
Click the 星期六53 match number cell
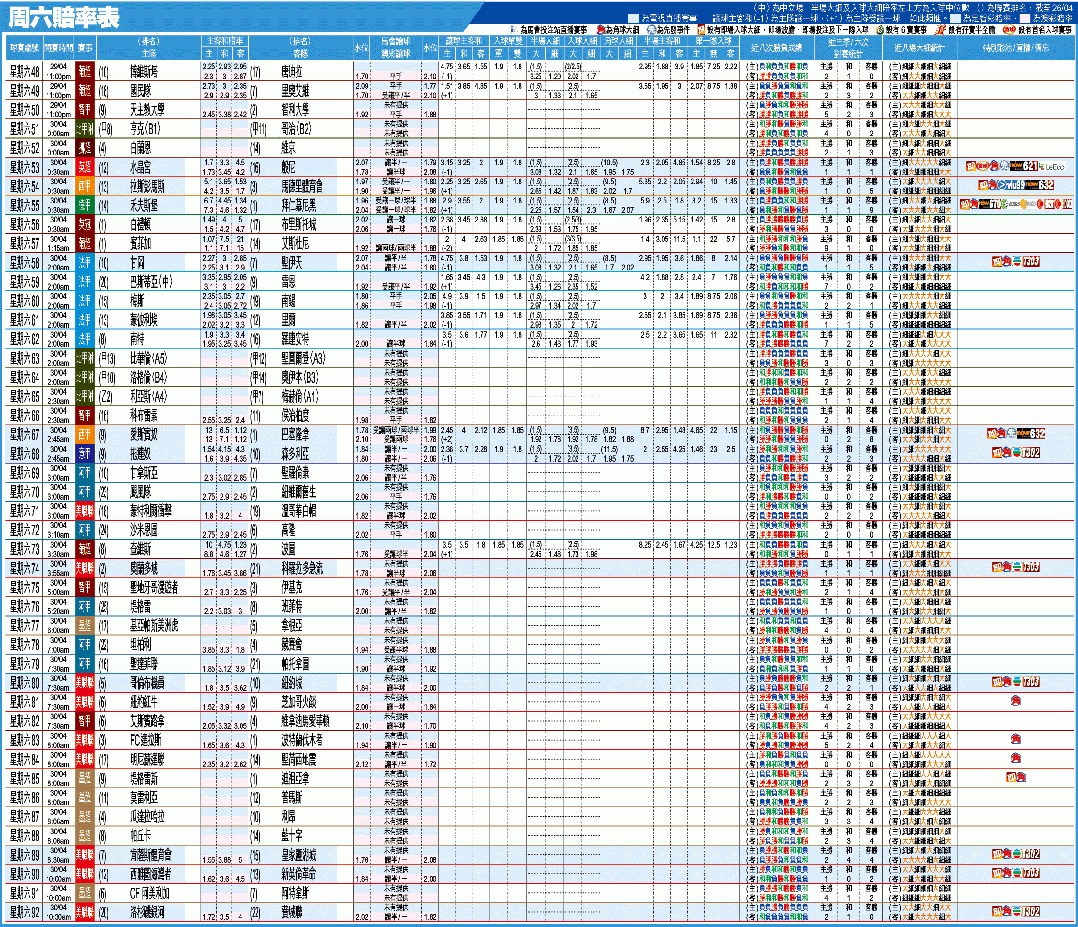click(25, 167)
